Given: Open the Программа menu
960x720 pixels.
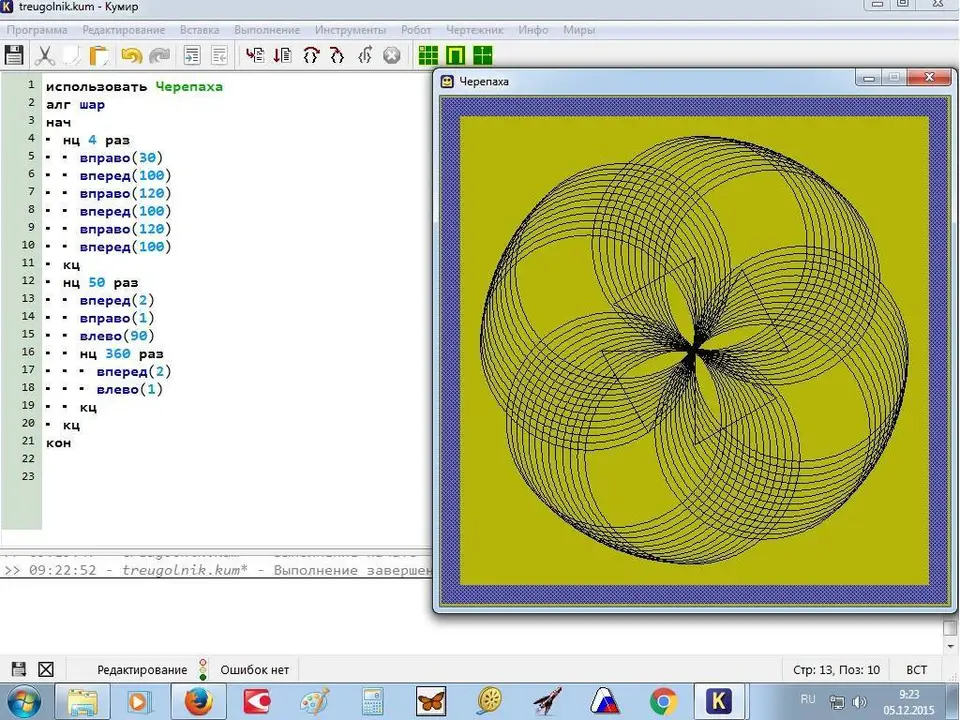Looking at the screenshot, I should 37,29.
